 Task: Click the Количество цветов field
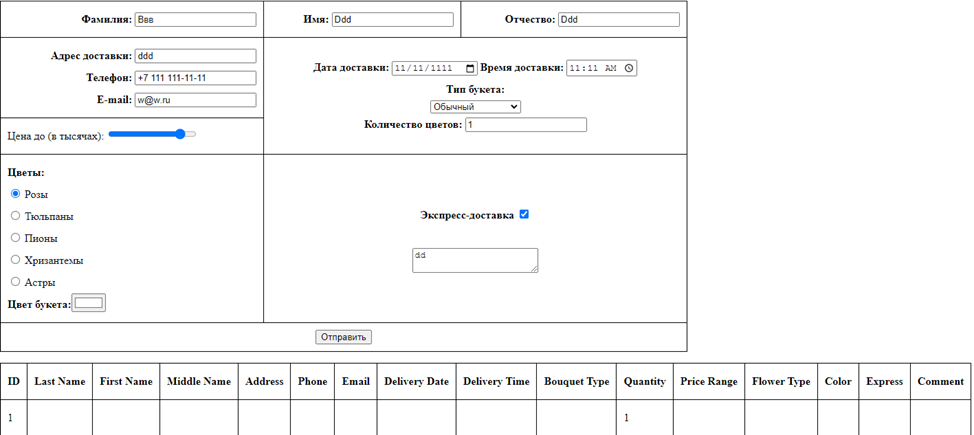(x=525, y=125)
